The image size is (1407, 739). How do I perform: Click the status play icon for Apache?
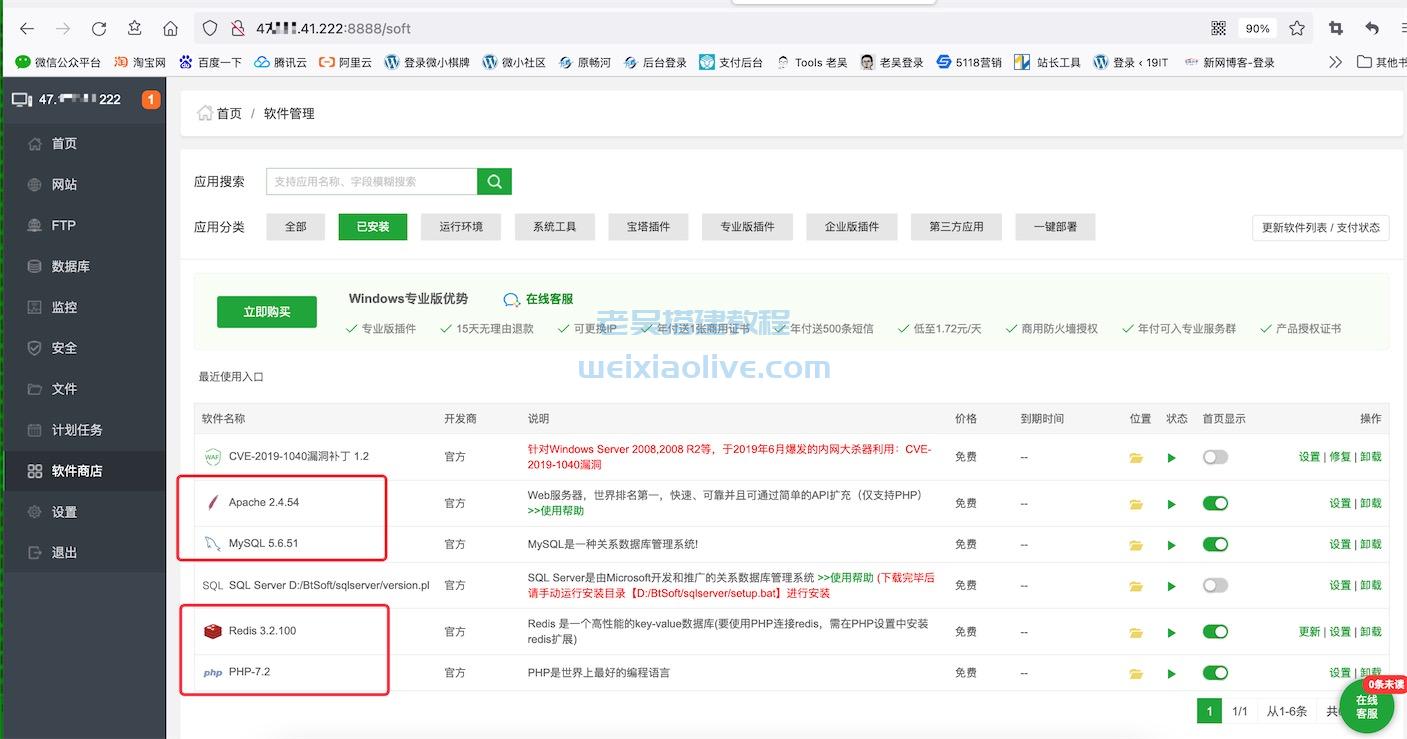pyautogui.click(x=1172, y=504)
